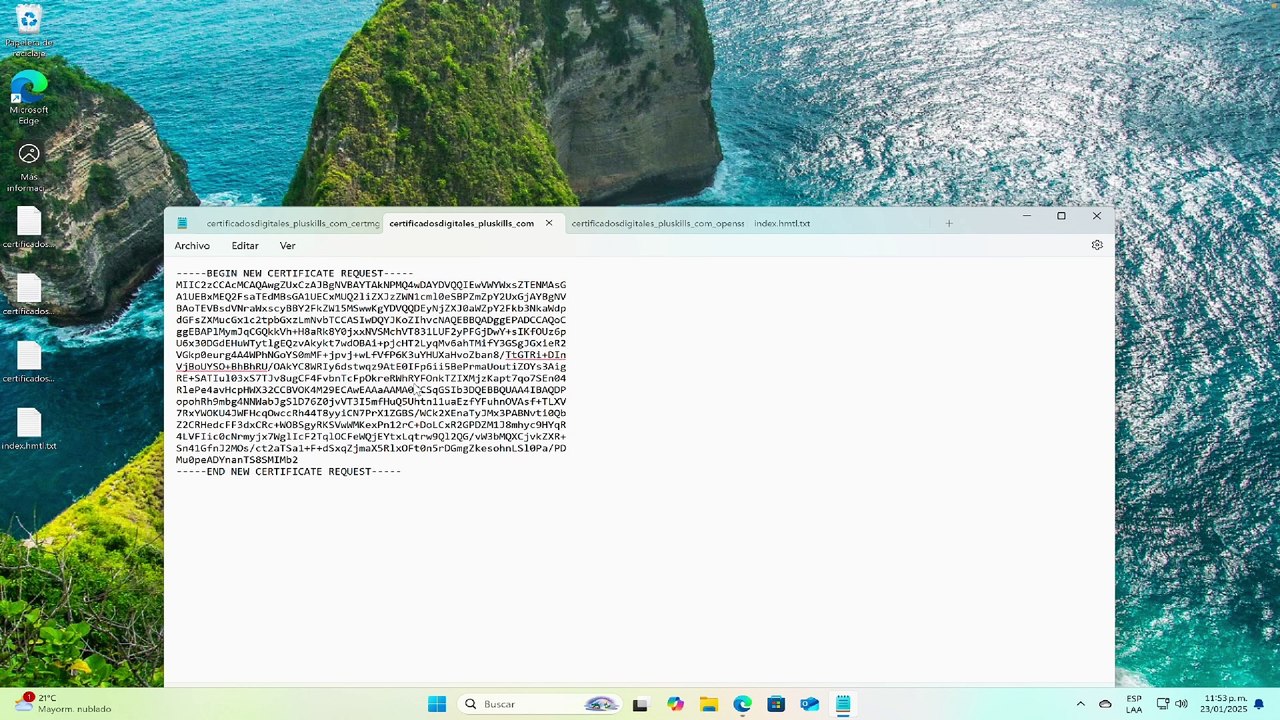Screen dimensions: 1280x720
Task: Select third certificados desktop file
Action: 29,362
